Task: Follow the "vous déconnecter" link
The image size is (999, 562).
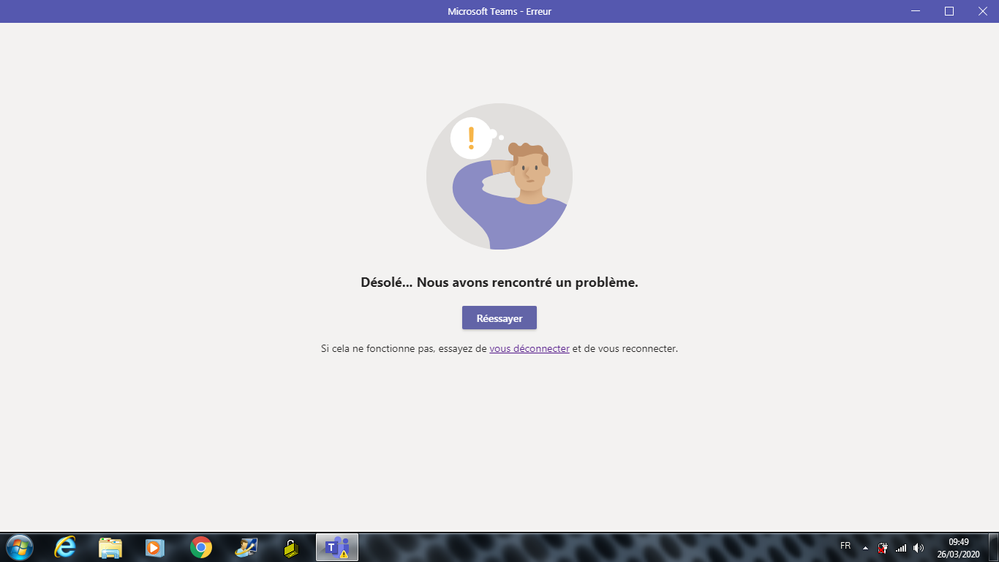Action: (529, 349)
